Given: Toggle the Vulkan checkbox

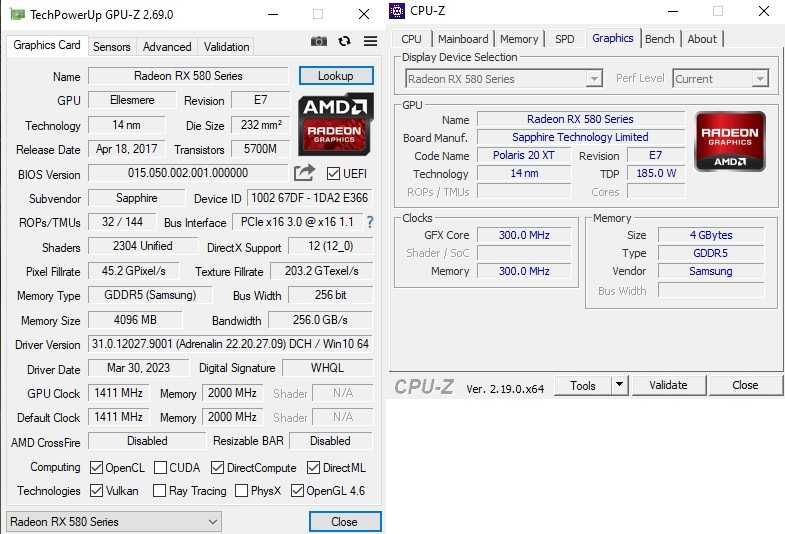Looking at the screenshot, I should (96, 490).
